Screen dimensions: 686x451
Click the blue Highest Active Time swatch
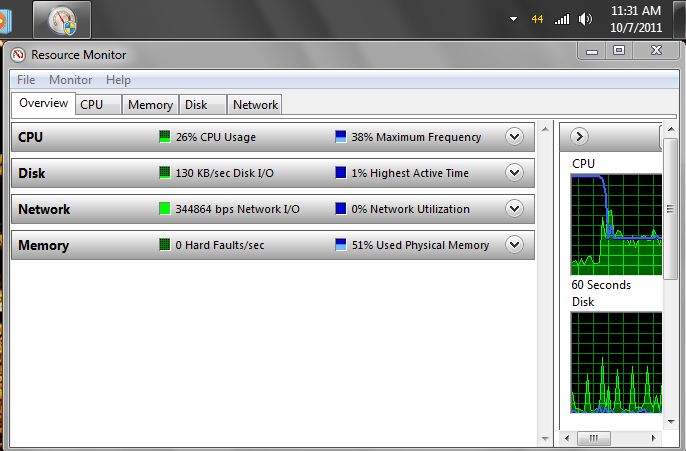click(x=340, y=172)
